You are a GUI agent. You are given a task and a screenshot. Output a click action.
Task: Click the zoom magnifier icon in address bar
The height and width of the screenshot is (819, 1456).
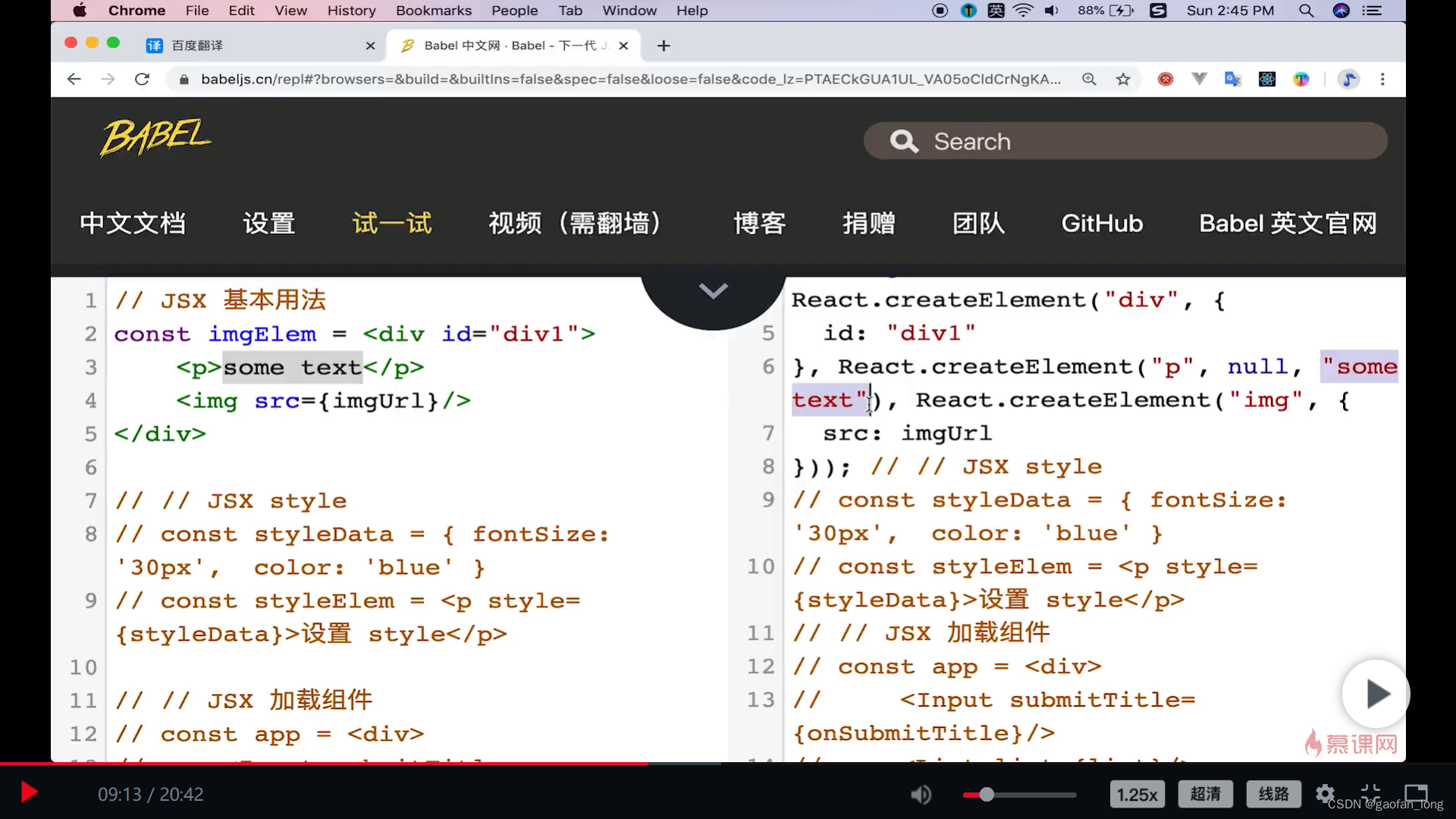1089,79
